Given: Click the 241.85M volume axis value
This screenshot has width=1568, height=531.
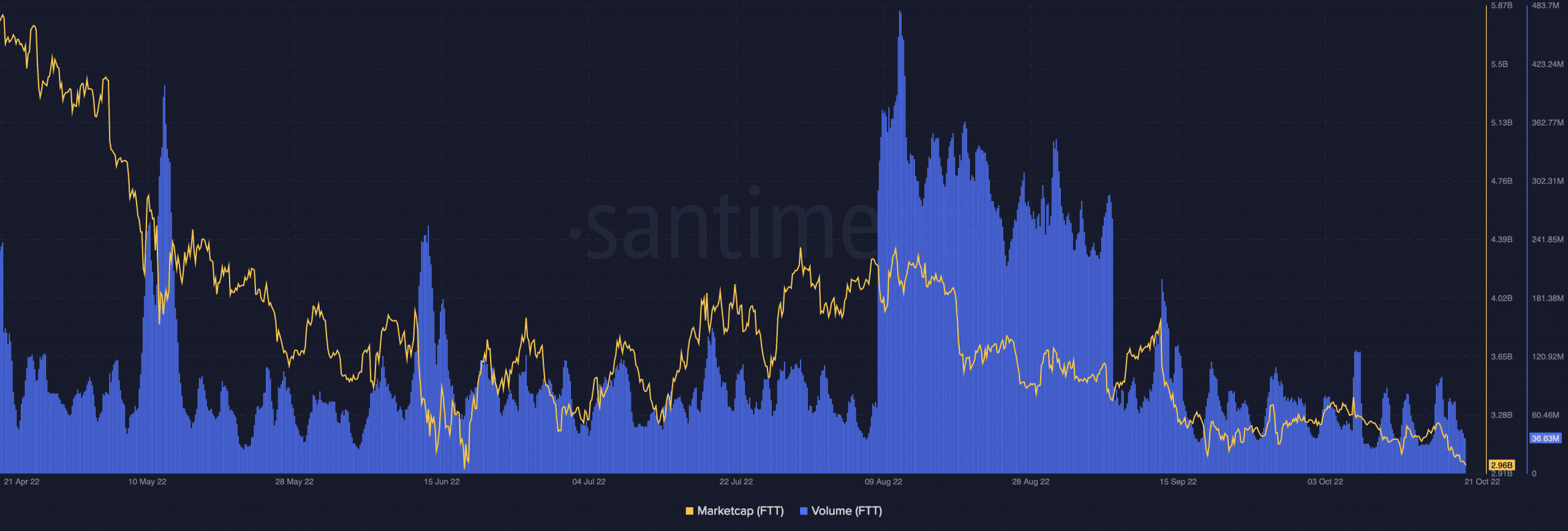Looking at the screenshot, I should click(1547, 239).
